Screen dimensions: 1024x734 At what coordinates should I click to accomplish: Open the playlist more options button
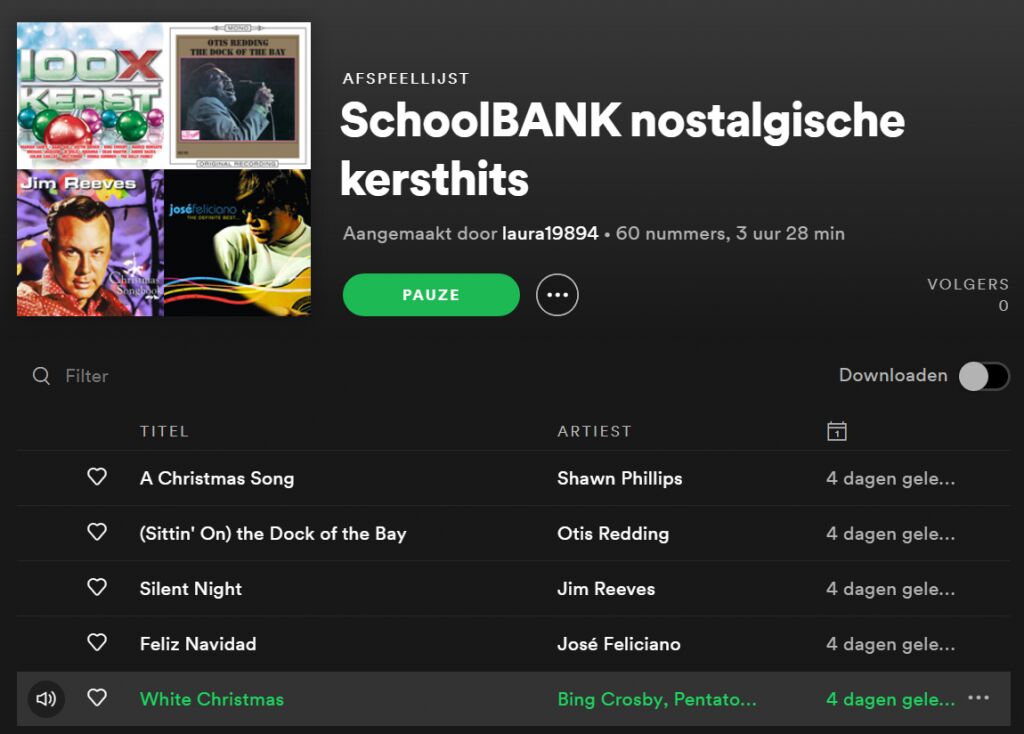tap(557, 295)
